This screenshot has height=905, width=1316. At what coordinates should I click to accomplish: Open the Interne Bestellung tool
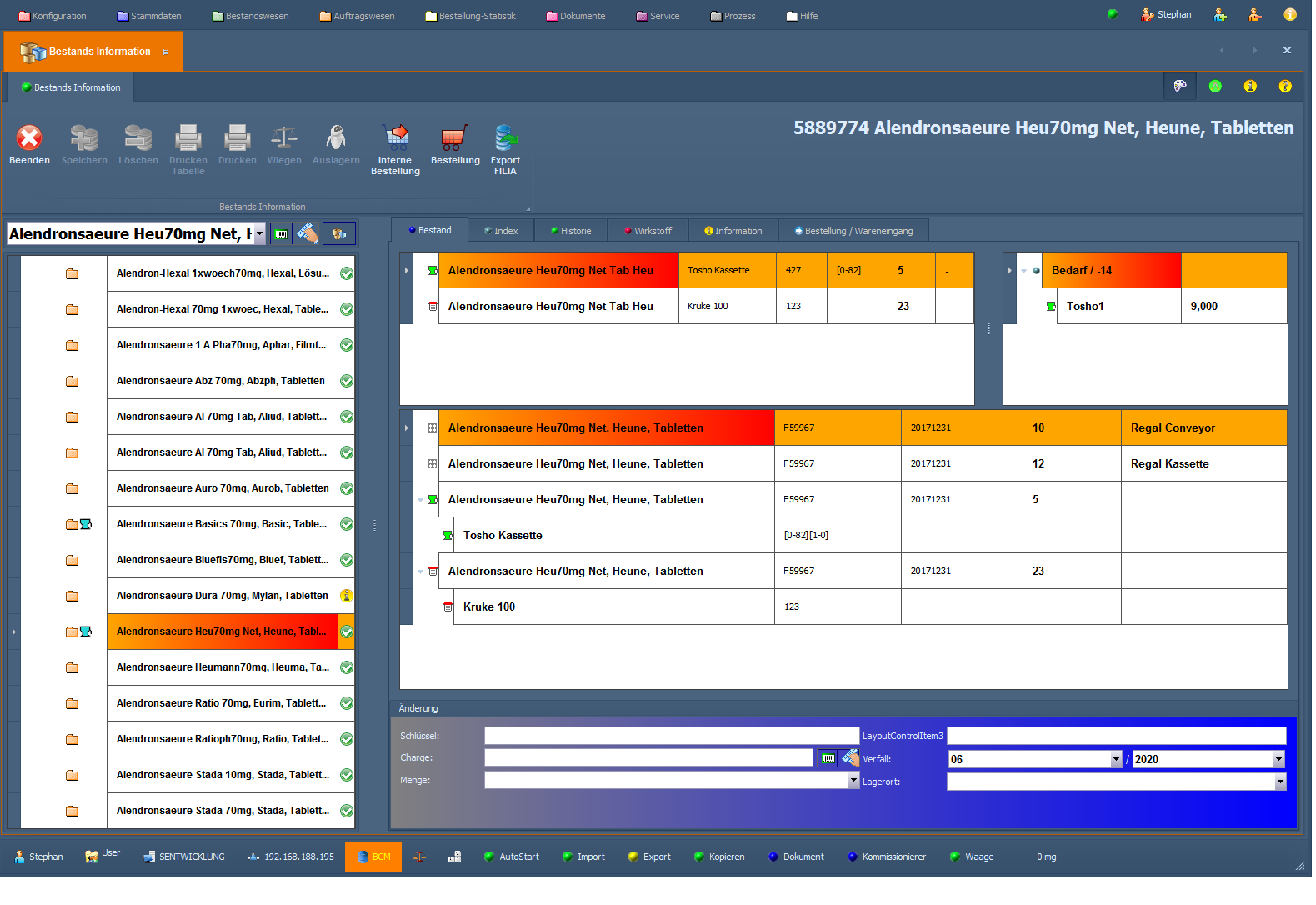(395, 138)
